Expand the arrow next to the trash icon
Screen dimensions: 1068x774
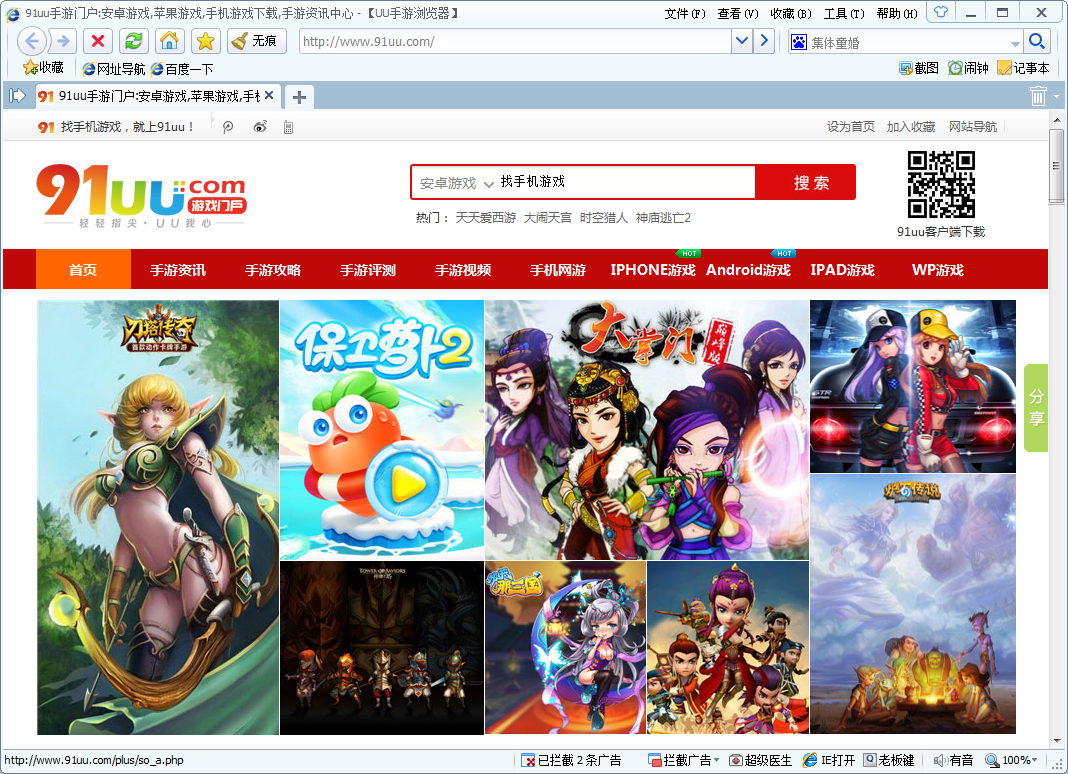tap(1056, 97)
